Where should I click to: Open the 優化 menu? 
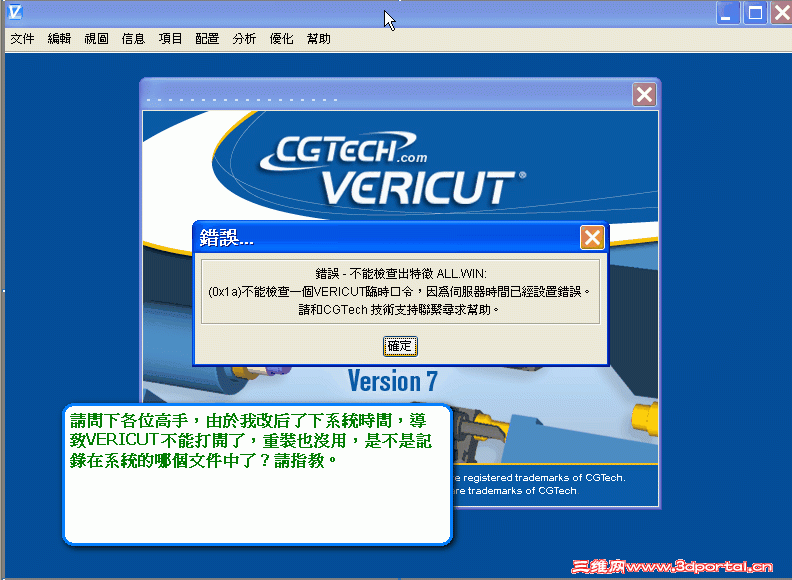click(281, 39)
